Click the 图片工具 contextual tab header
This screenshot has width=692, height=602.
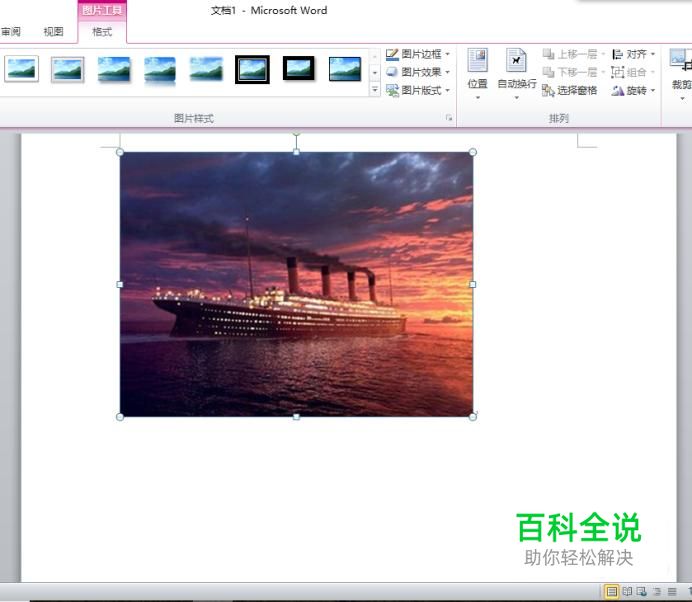[102, 10]
